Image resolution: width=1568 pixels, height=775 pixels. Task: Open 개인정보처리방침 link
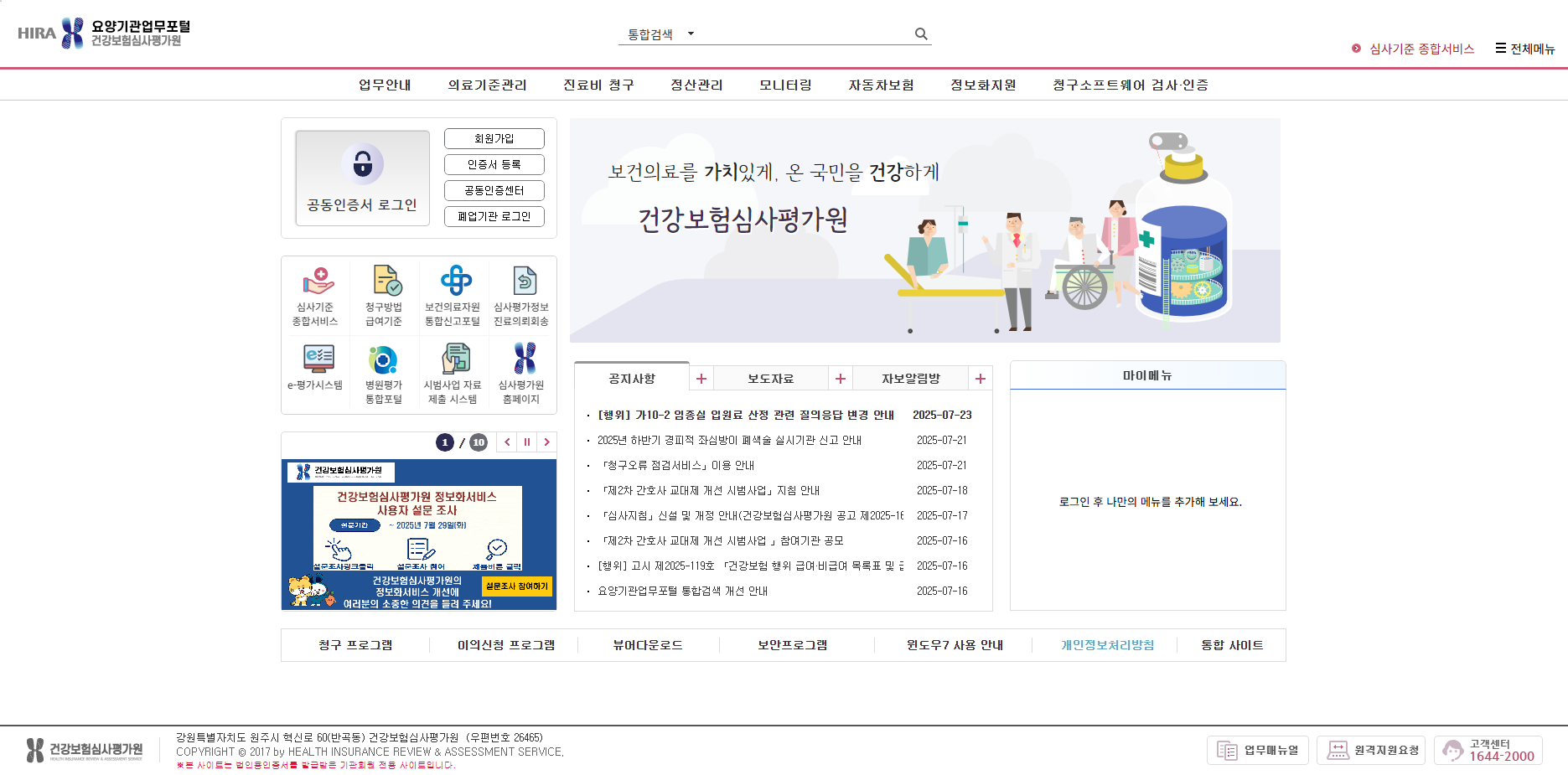coord(1108,645)
